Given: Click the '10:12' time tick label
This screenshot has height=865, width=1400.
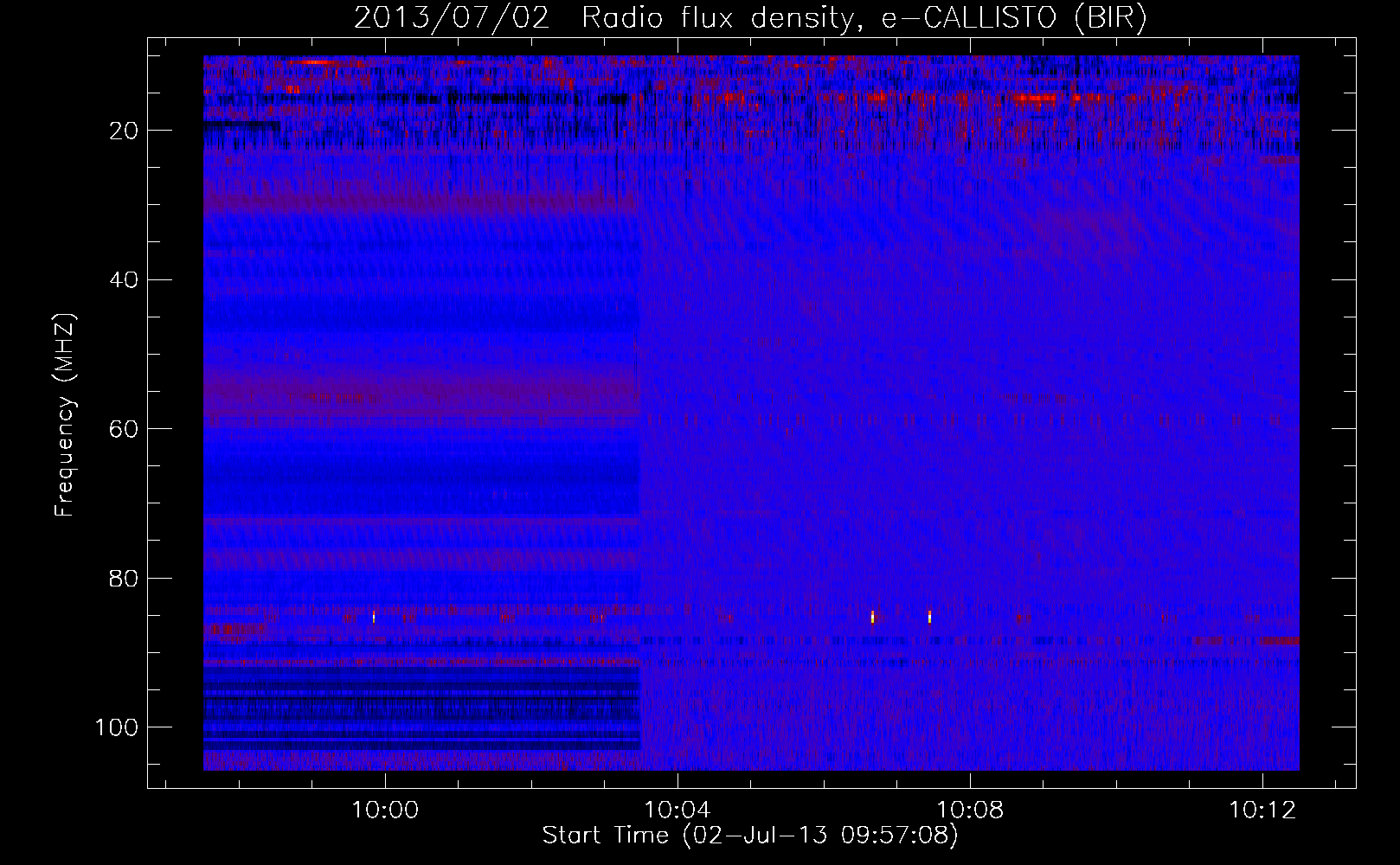Looking at the screenshot, I should point(1262,811).
